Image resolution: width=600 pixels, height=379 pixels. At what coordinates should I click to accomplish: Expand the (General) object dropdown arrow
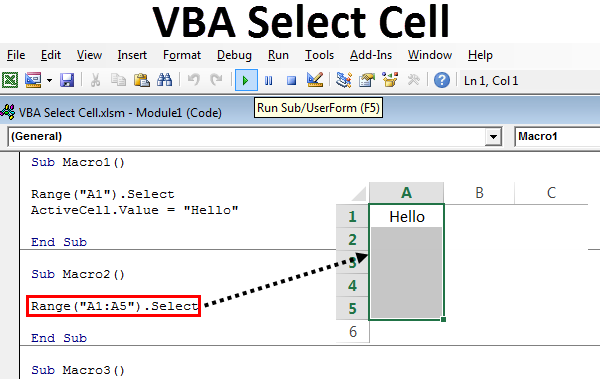493,137
